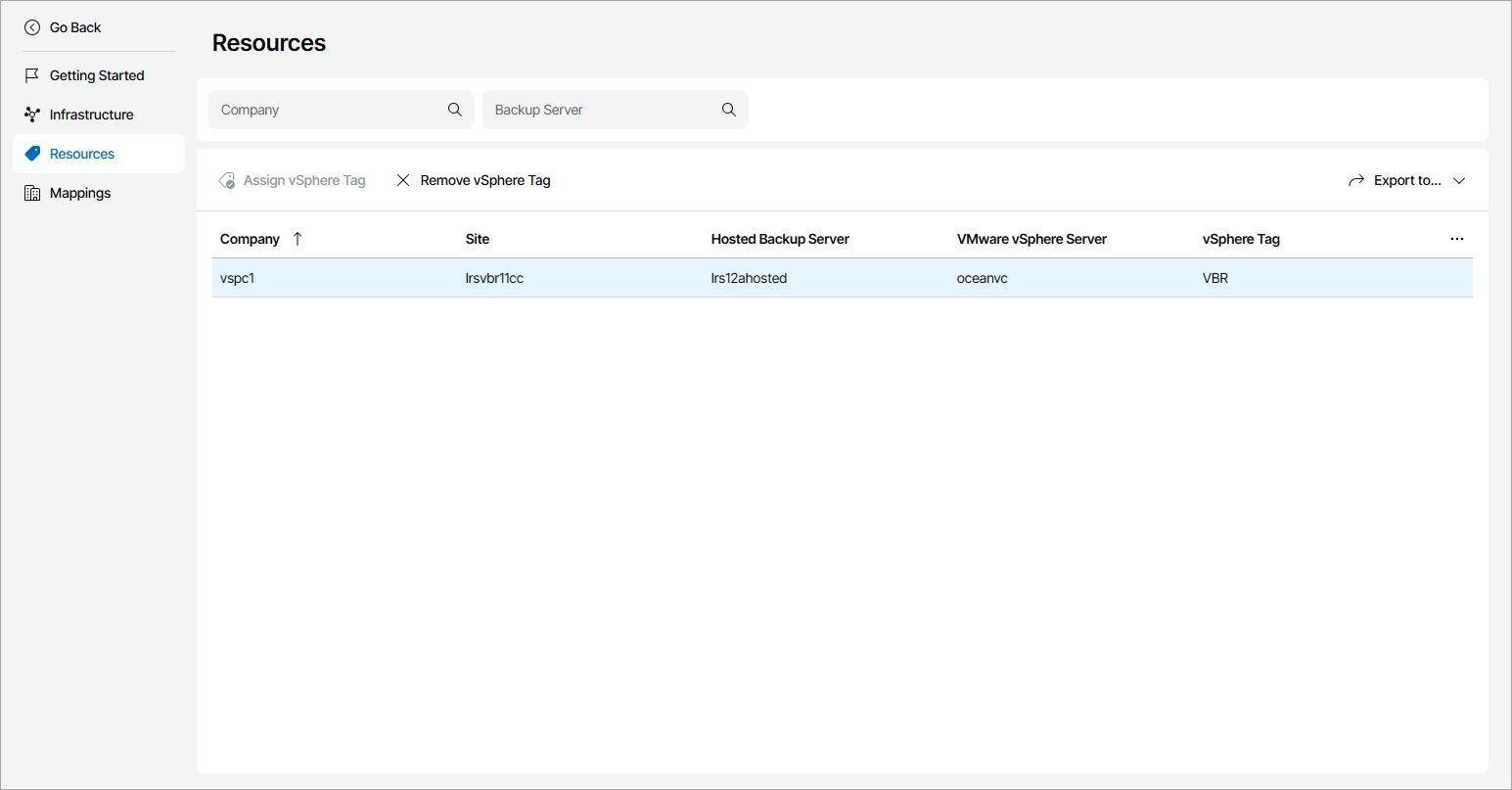The image size is (1512, 790).
Task: Click the Assign vSphere Tag icon
Action: [227, 180]
